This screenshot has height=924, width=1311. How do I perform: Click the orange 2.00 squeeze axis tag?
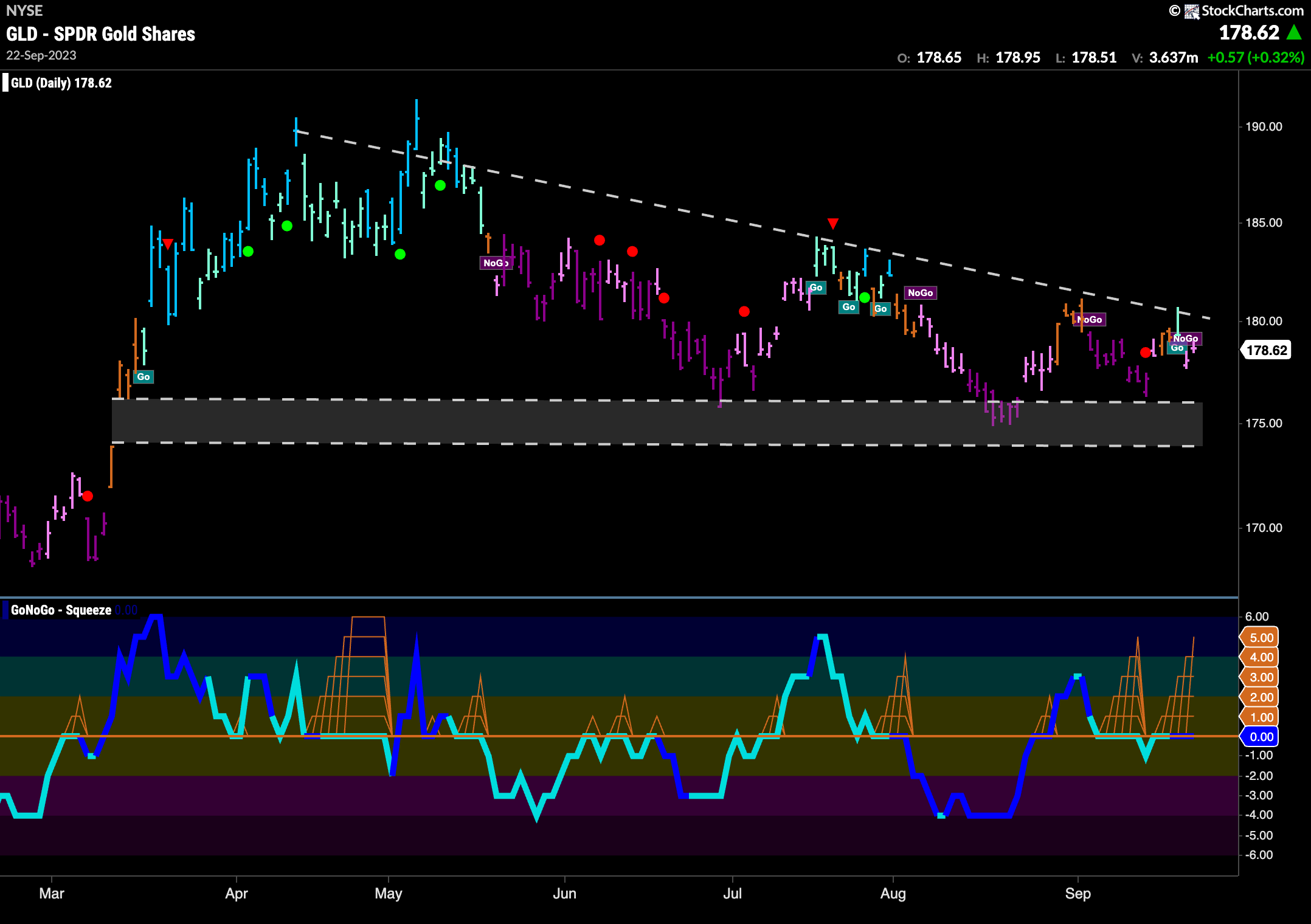[1259, 697]
